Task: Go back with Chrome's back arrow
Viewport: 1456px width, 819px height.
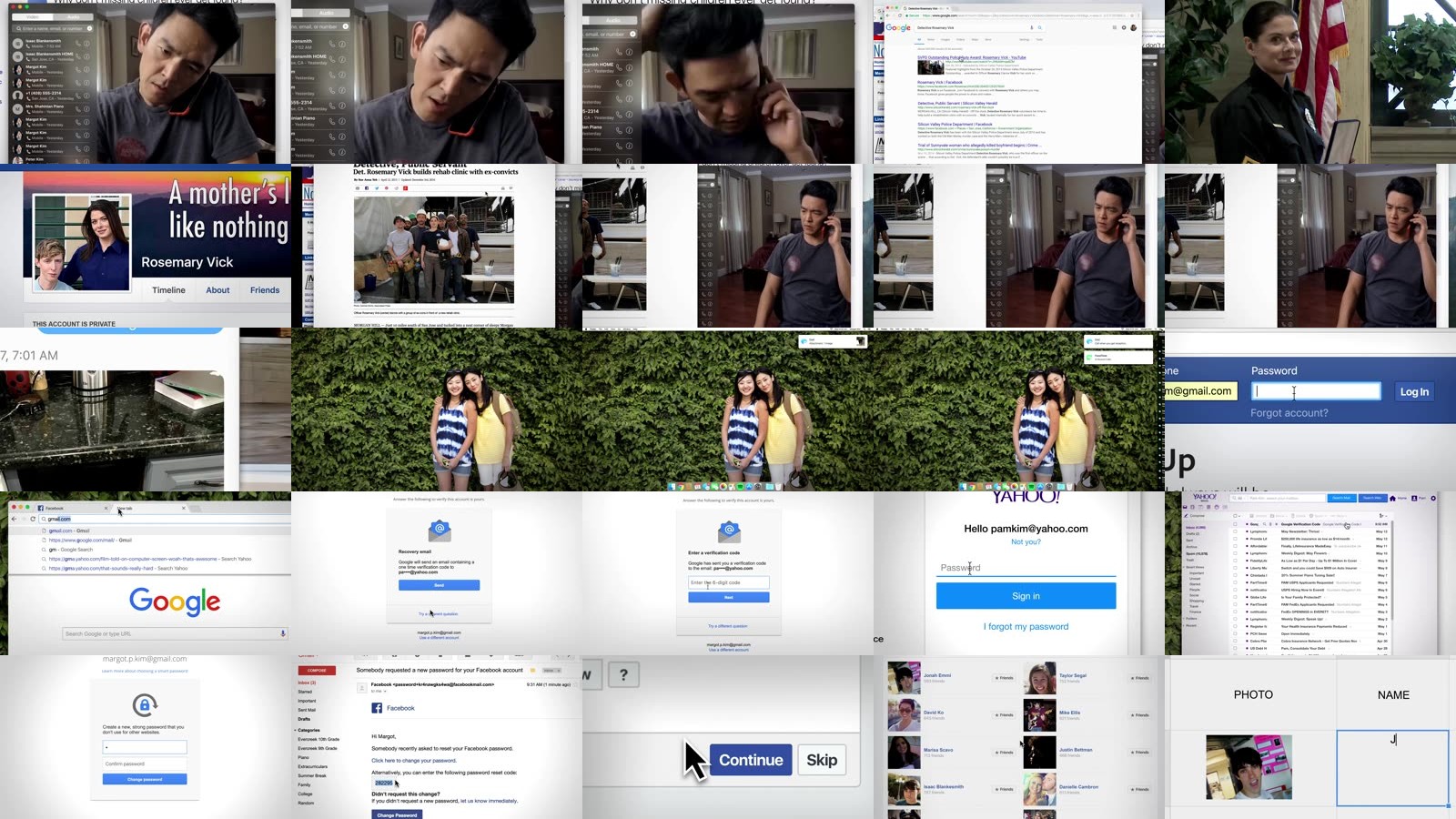Action: pyautogui.click(x=14, y=519)
